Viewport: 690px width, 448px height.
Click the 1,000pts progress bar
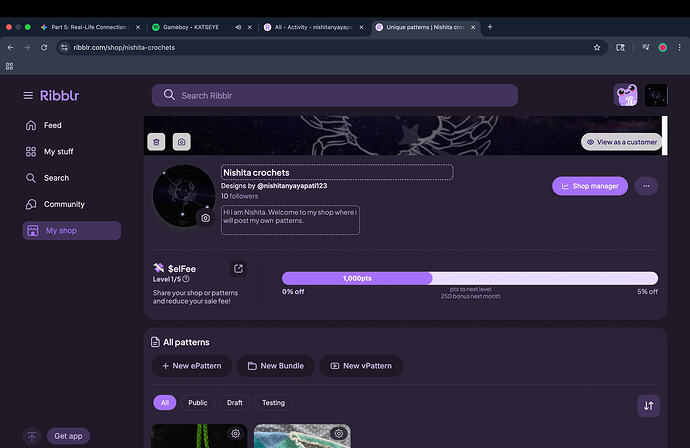point(470,278)
